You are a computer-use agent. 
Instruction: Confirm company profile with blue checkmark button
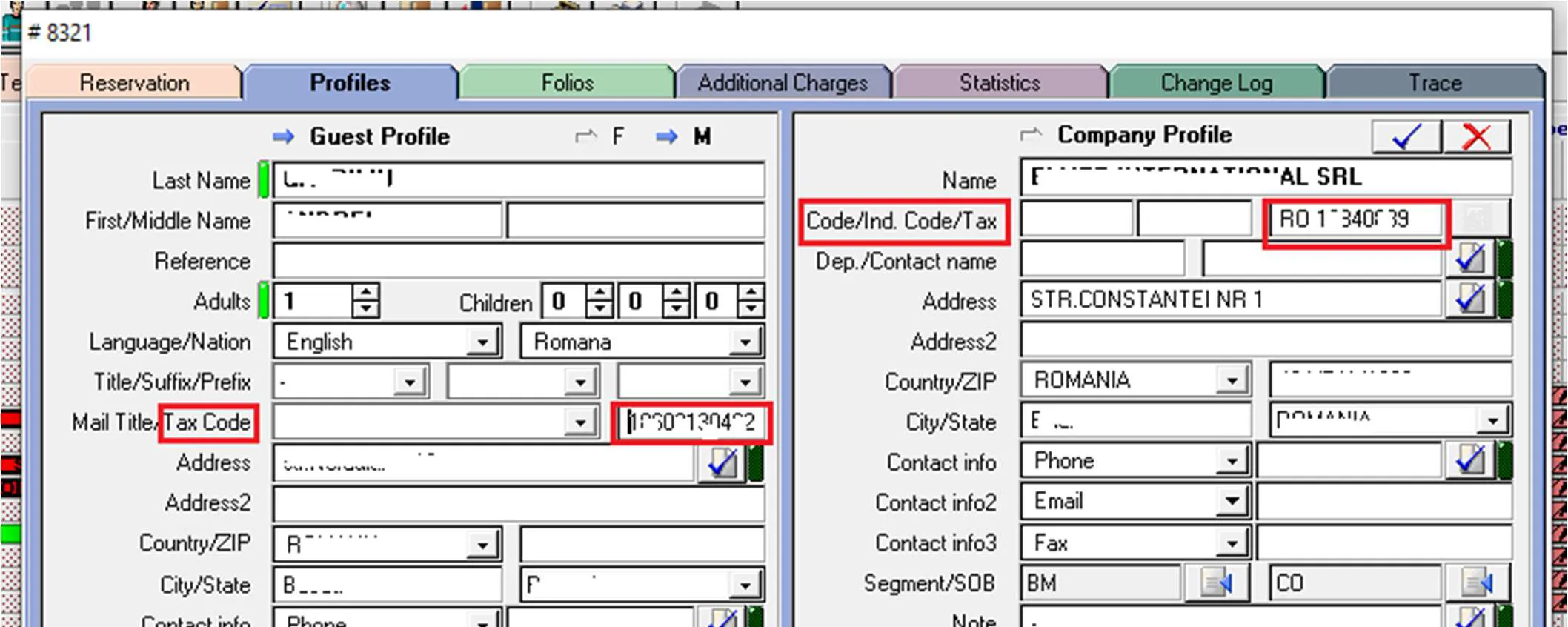pyautogui.click(x=1406, y=136)
